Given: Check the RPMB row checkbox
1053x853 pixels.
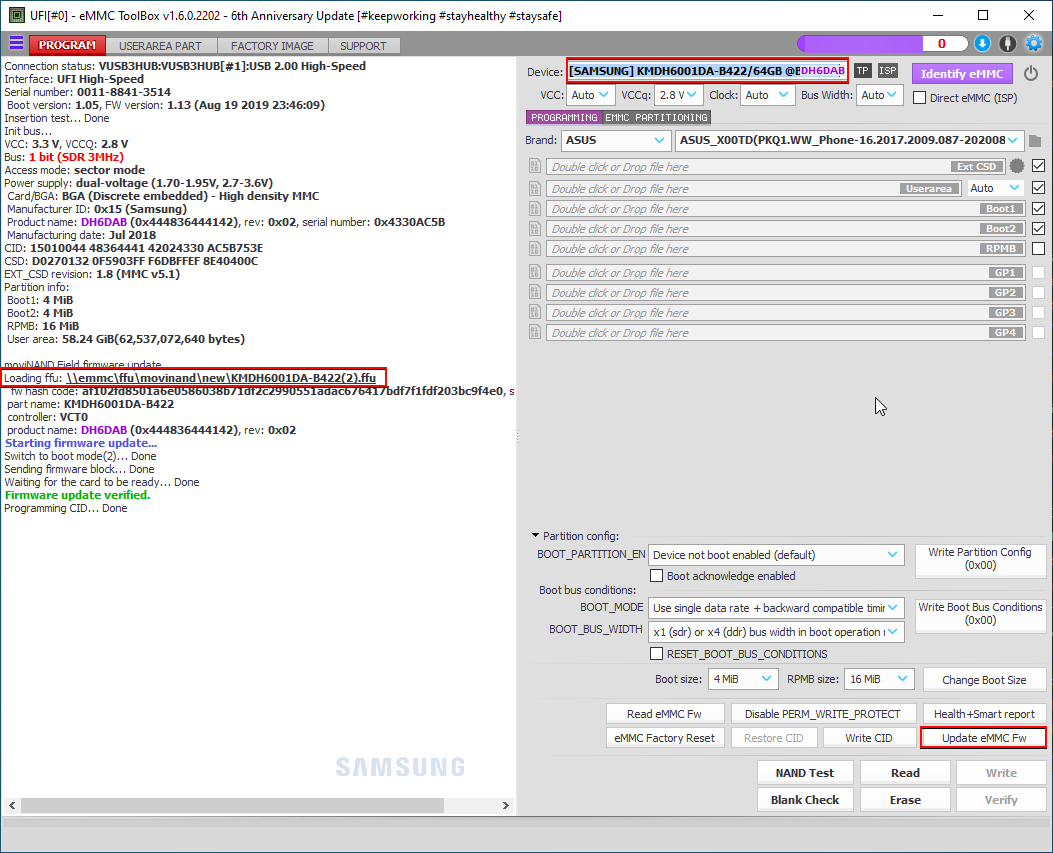Looking at the screenshot, I should pyautogui.click(x=1038, y=249).
